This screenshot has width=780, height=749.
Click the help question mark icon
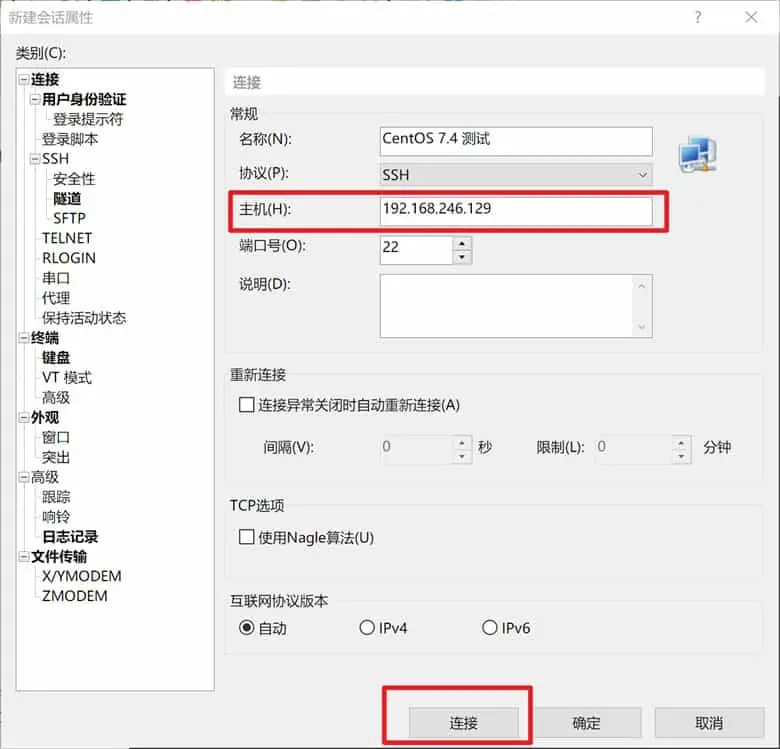(698, 17)
